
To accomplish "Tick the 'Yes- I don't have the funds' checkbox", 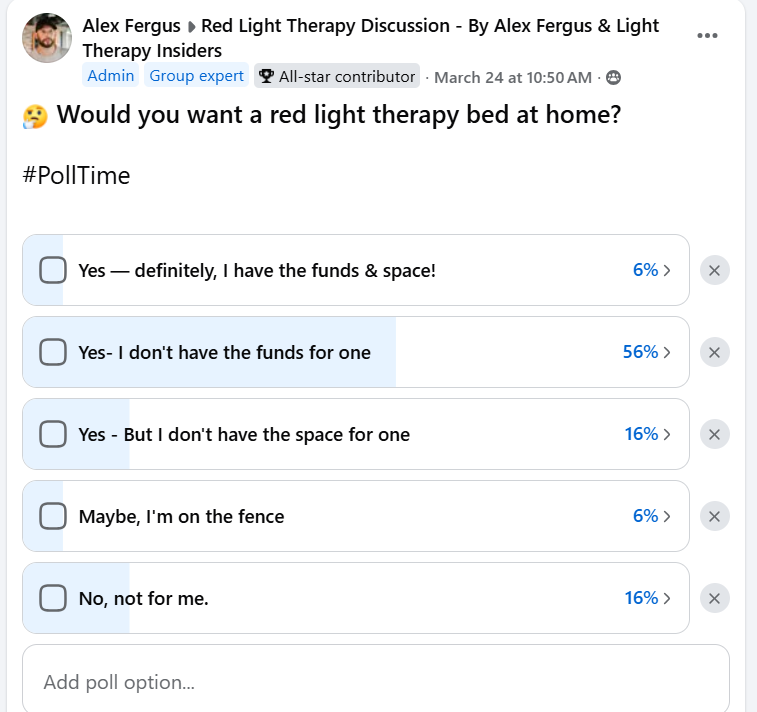I will tap(52, 352).
